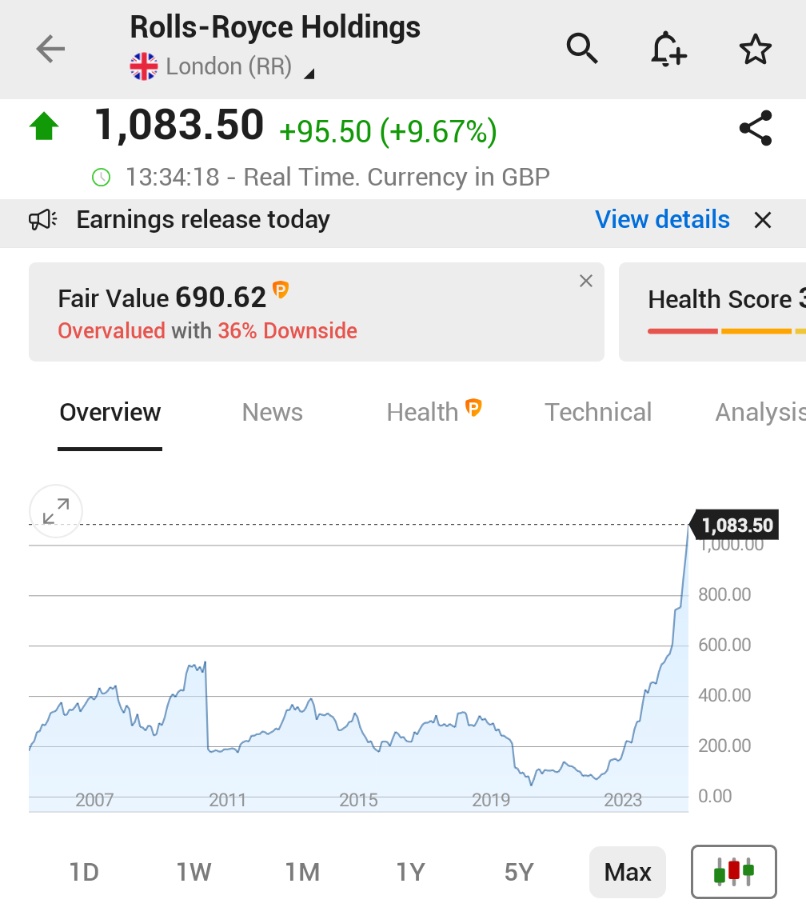The width and height of the screenshot is (806, 919).
Task: Open the Health Score card
Action: click(x=712, y=312)
